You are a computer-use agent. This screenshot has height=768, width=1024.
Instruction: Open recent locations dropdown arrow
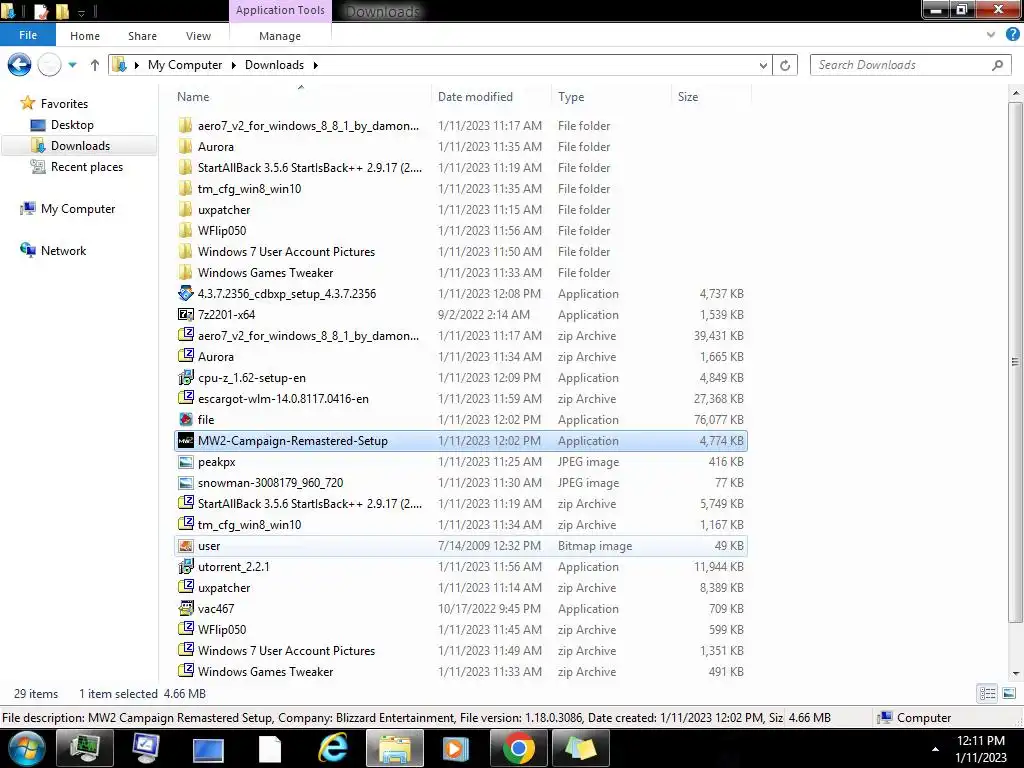tap(72, 65)
